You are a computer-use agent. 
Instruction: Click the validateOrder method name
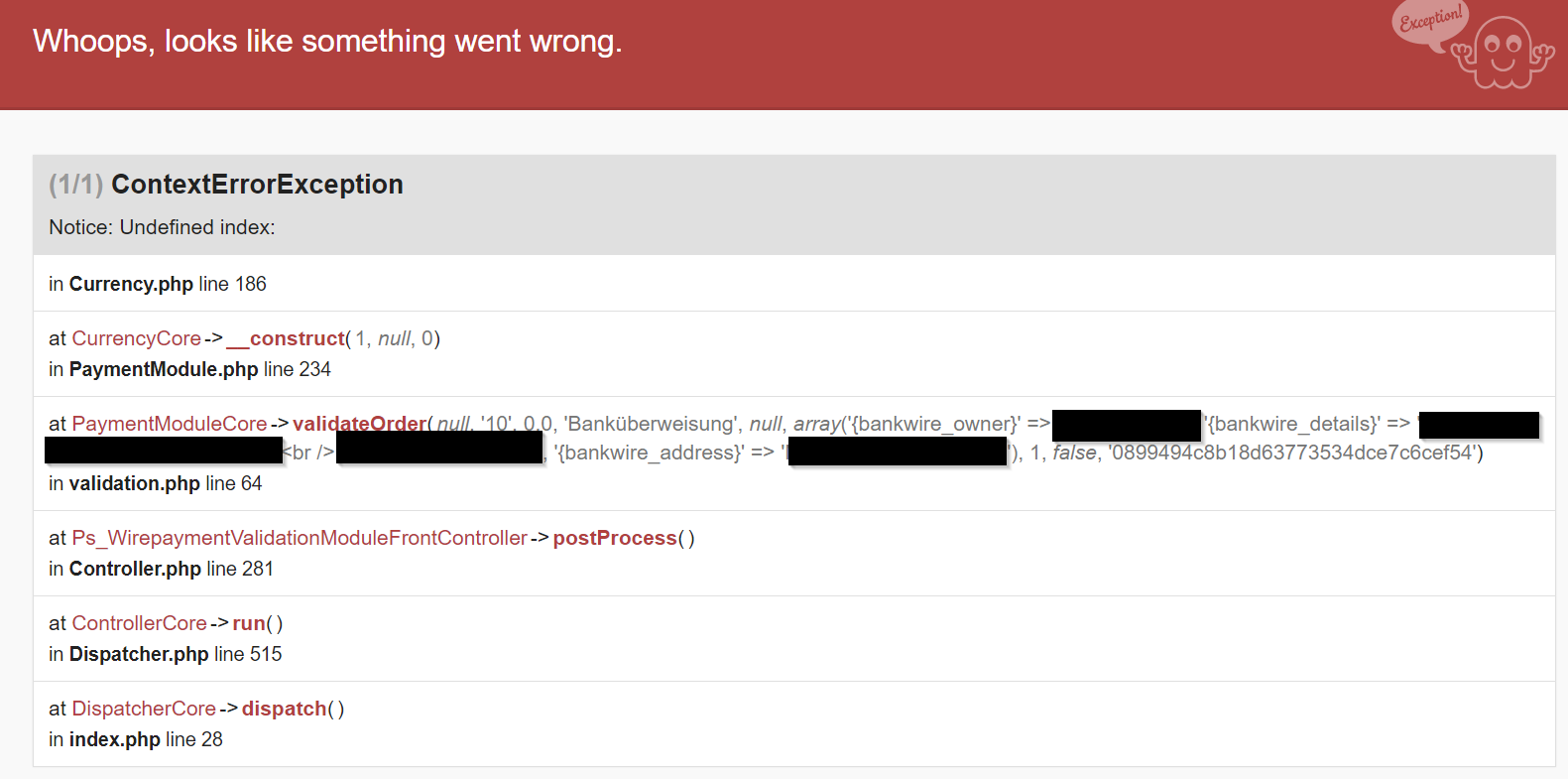tap(359, 424)
